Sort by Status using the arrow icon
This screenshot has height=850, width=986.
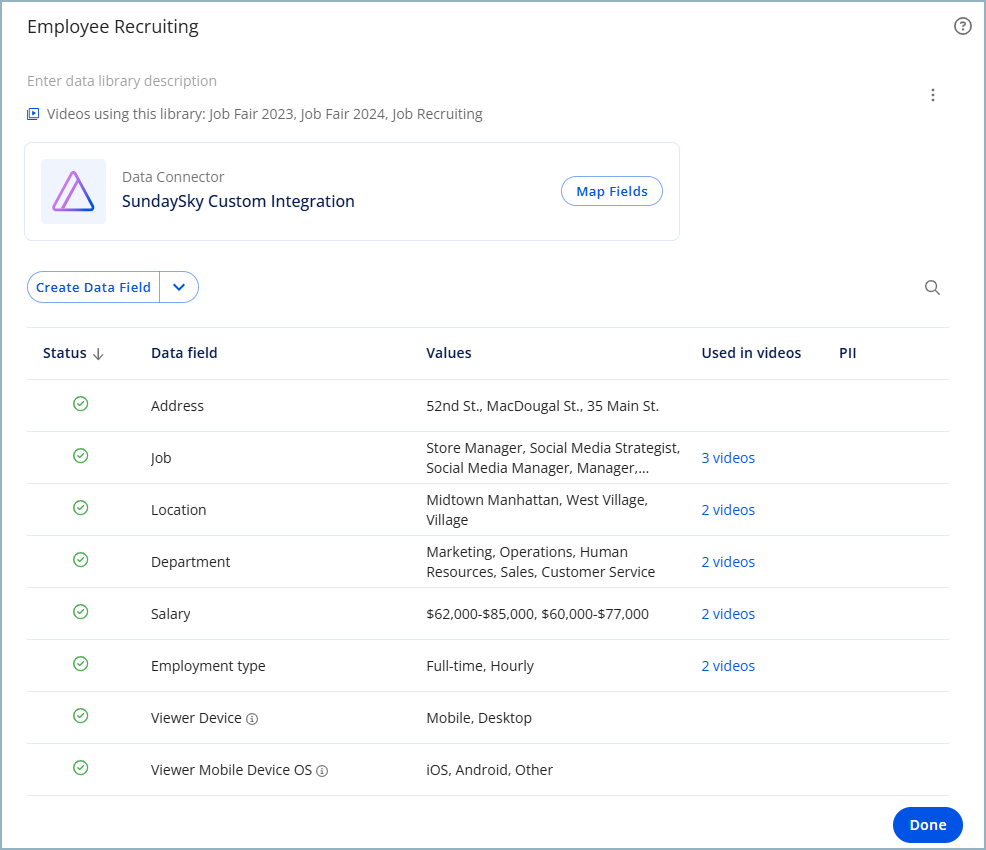point(98,354)
